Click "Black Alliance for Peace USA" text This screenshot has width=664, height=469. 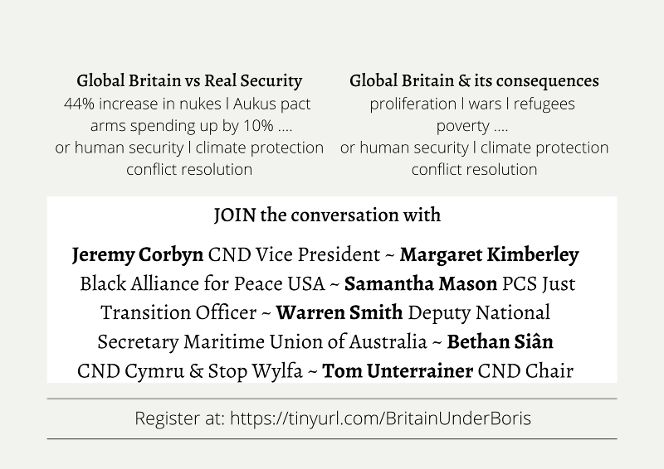199,283
